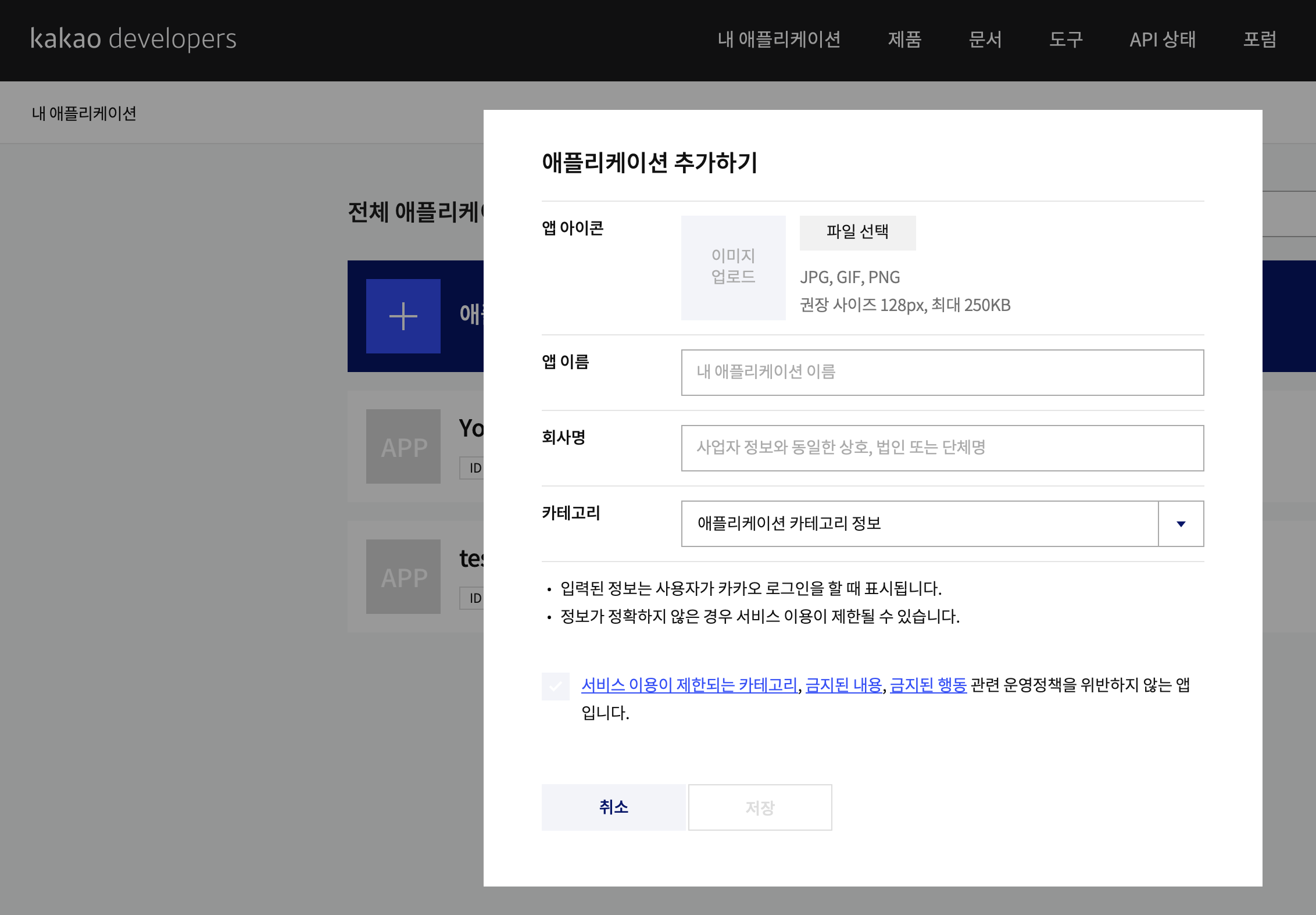Open the 포럼 menu
The image size is (1316, 915).
click(1259, 39)
